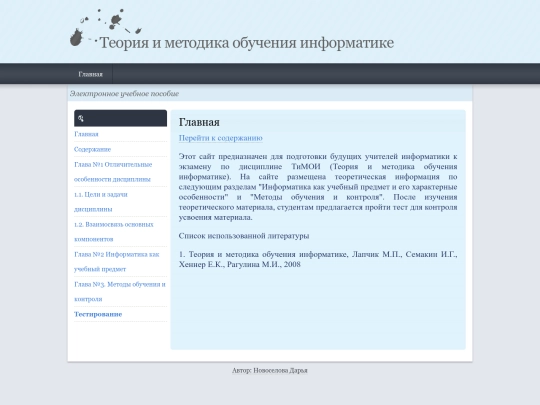Go to 'Глава №3. Методы обучения и контроля'

[x=120, y=291]
